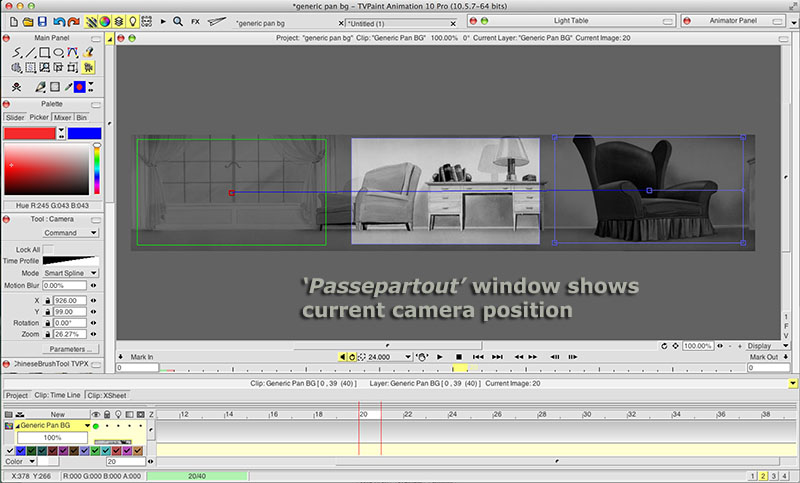Click the stick-figure icon in Main Panel

click(x=16, y=87)
